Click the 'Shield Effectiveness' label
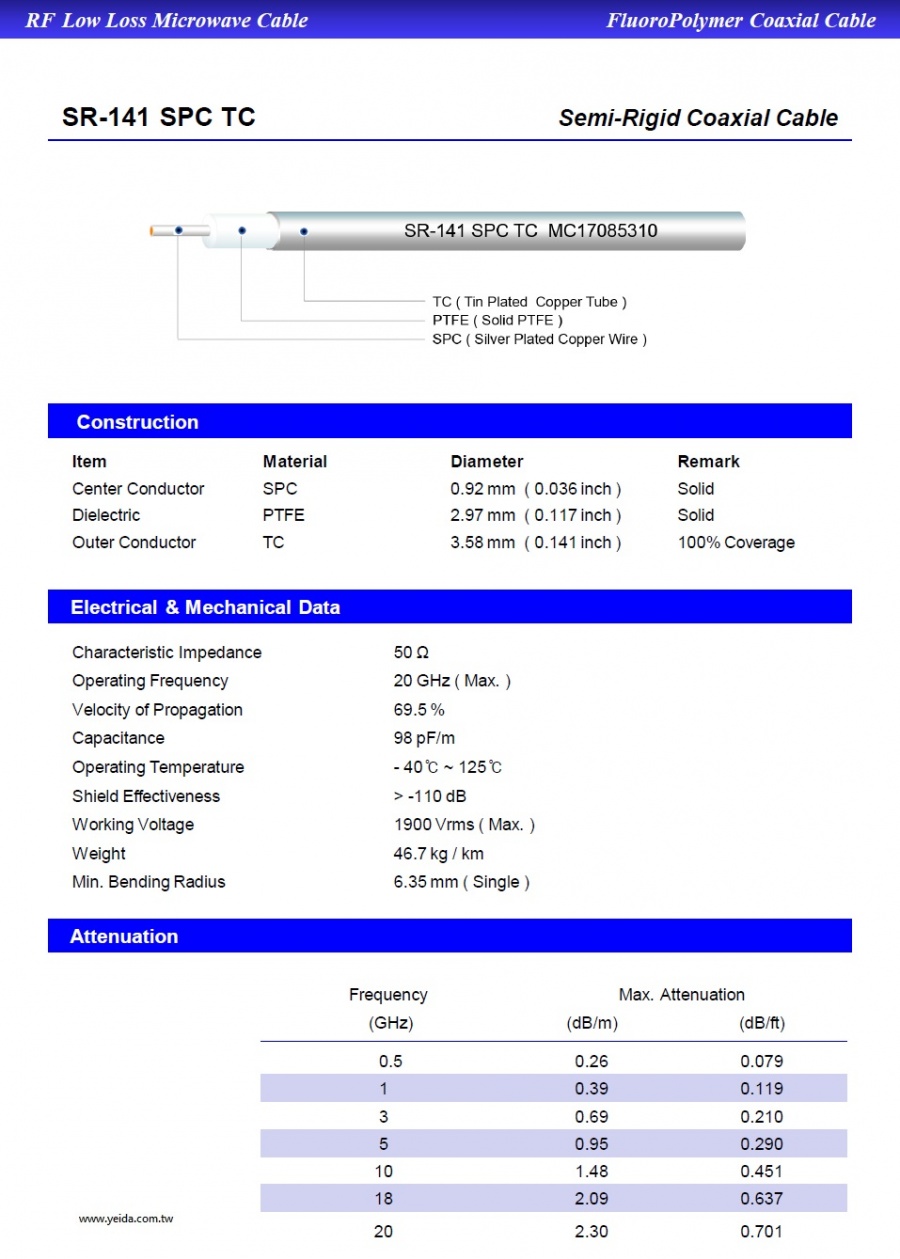Viewport: 900px width, 1259px height. pos(146,796)
